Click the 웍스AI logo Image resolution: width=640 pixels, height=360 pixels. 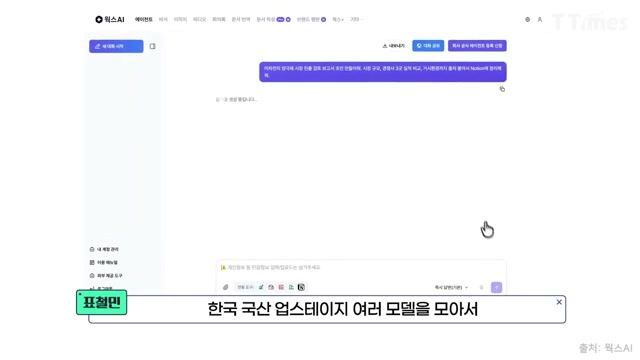110,19
